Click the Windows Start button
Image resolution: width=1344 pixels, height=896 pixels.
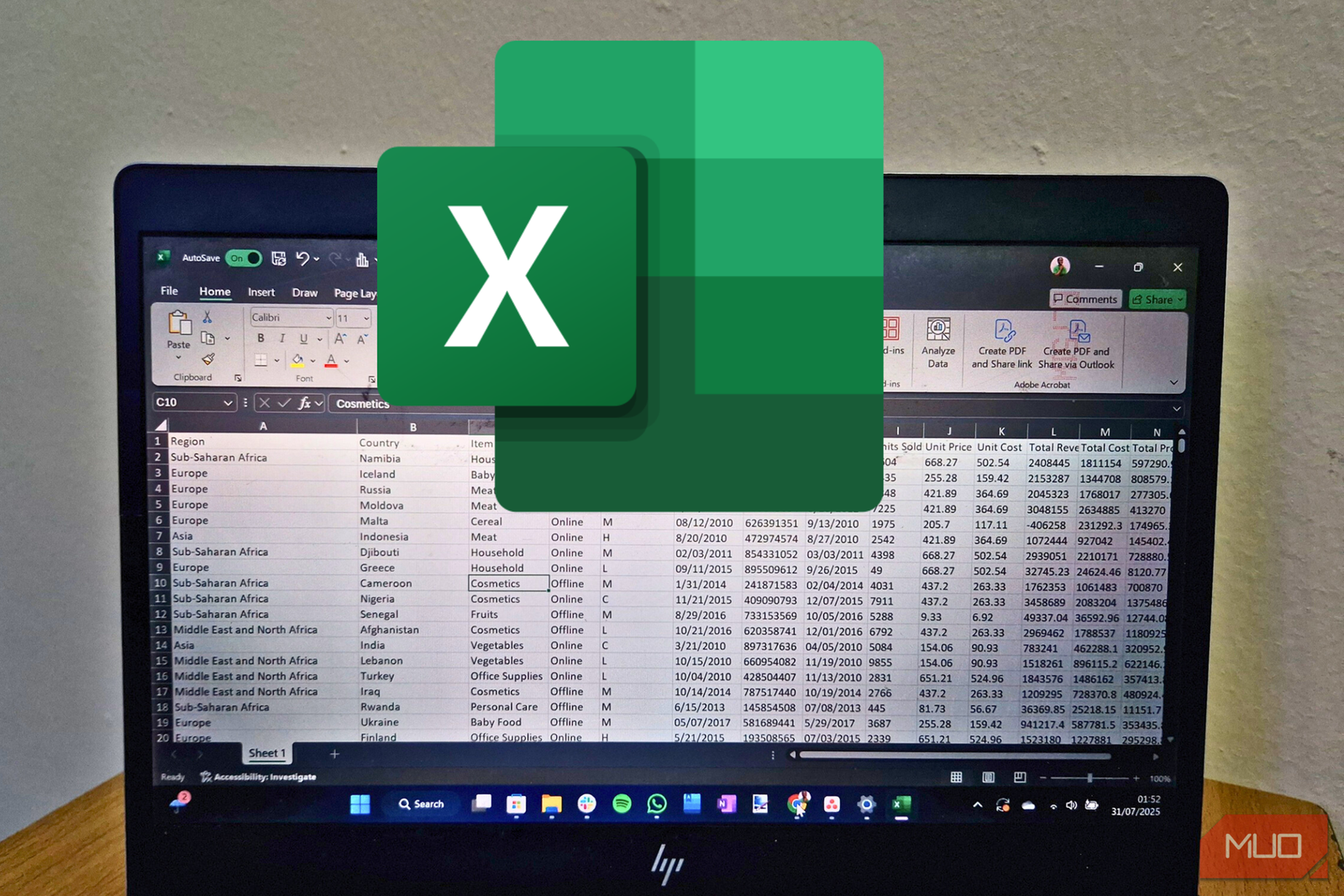pyautogui.click(x=360, y=804)
